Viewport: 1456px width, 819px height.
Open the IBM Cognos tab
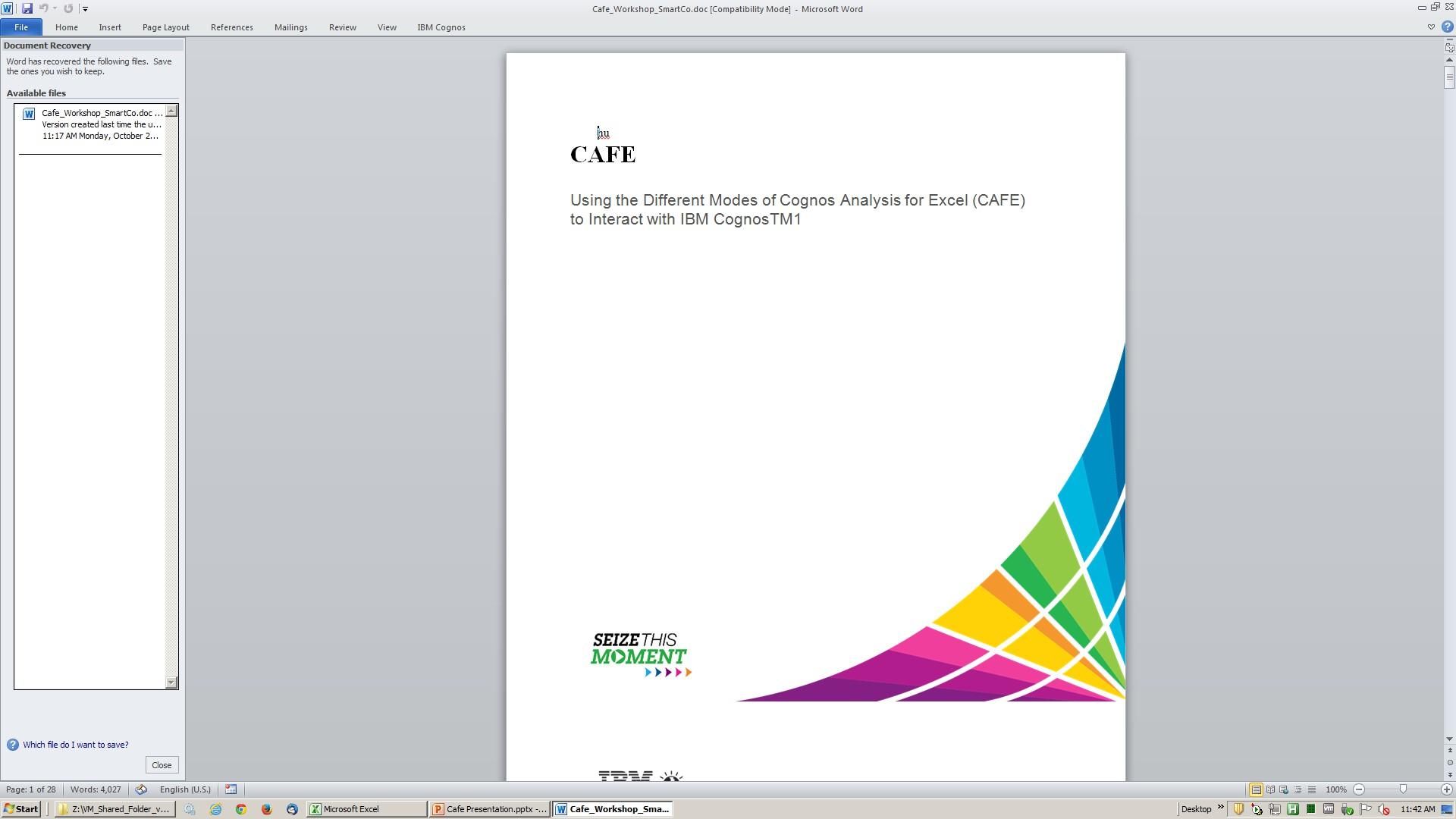pos(441,27)
